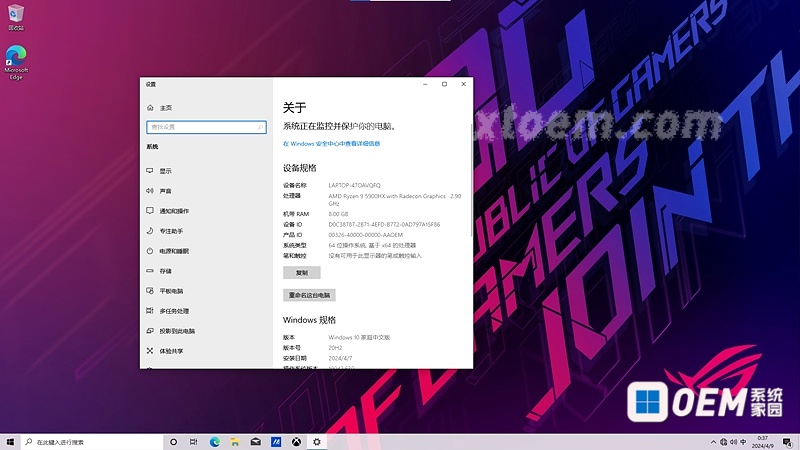The image size is (800, 450).
Task: Click the Settings window vertical scrollbar
Action: pyautogui.click(x=471, y=179)
